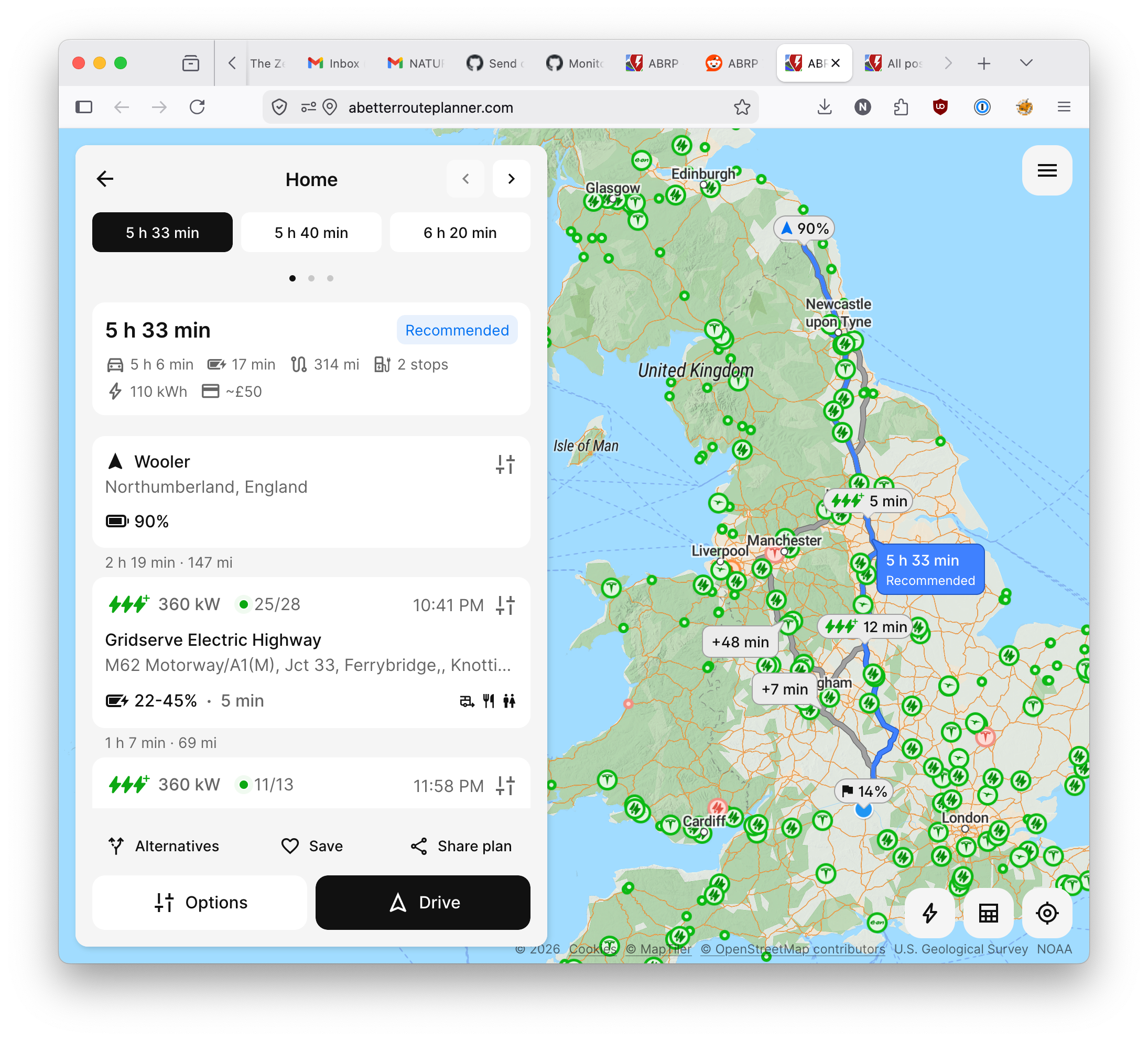This screenshot has height=1041, width=1148.
Task: Bookmark this page with the star icon
Action: [x=741, y=107]
